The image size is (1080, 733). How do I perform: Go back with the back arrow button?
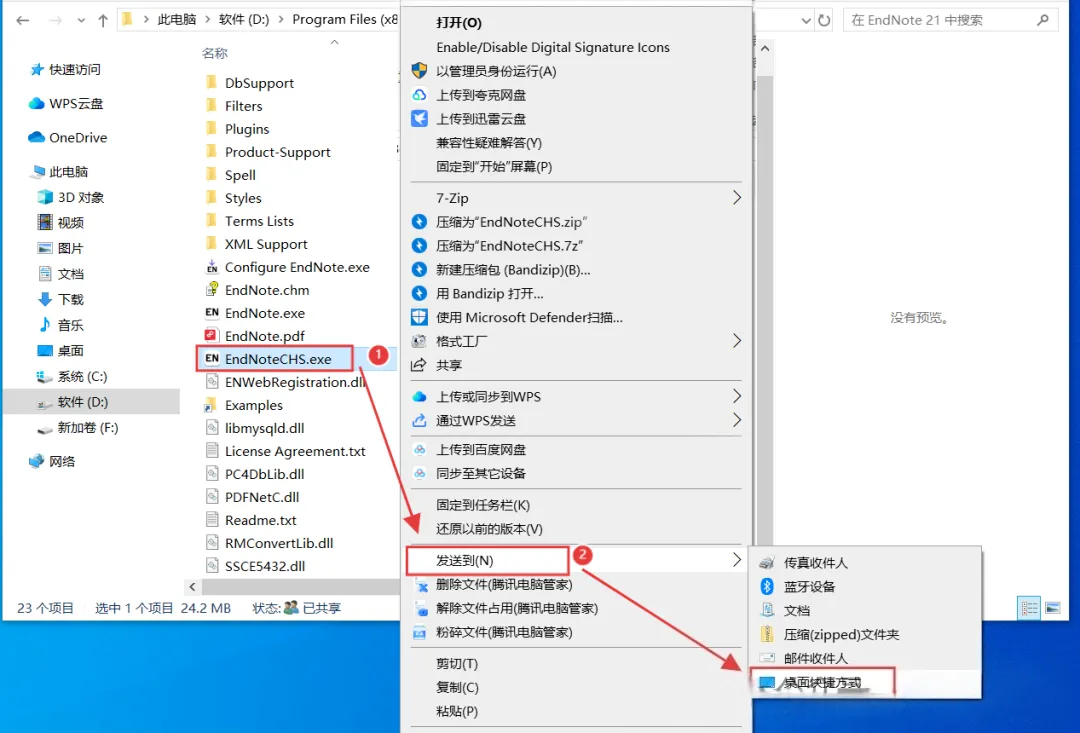point(23,21)
